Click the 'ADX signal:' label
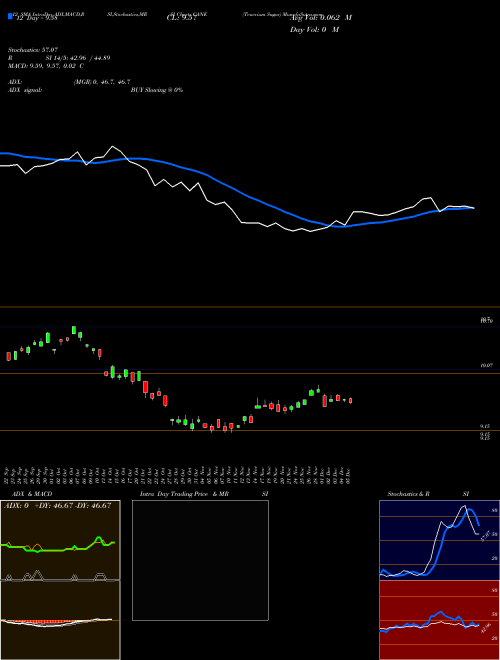 click(x=25, y=90)
